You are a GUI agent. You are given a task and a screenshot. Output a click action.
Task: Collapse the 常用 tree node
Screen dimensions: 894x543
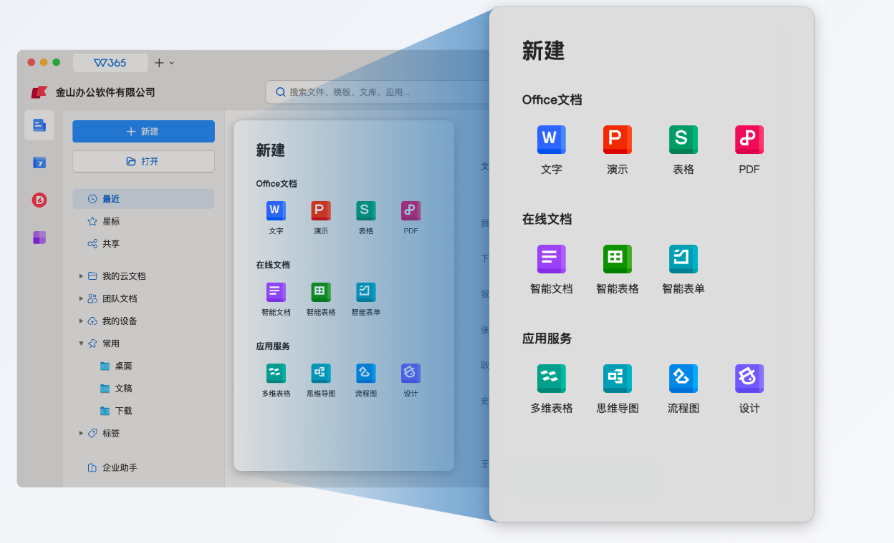click(x=81, y=343)
